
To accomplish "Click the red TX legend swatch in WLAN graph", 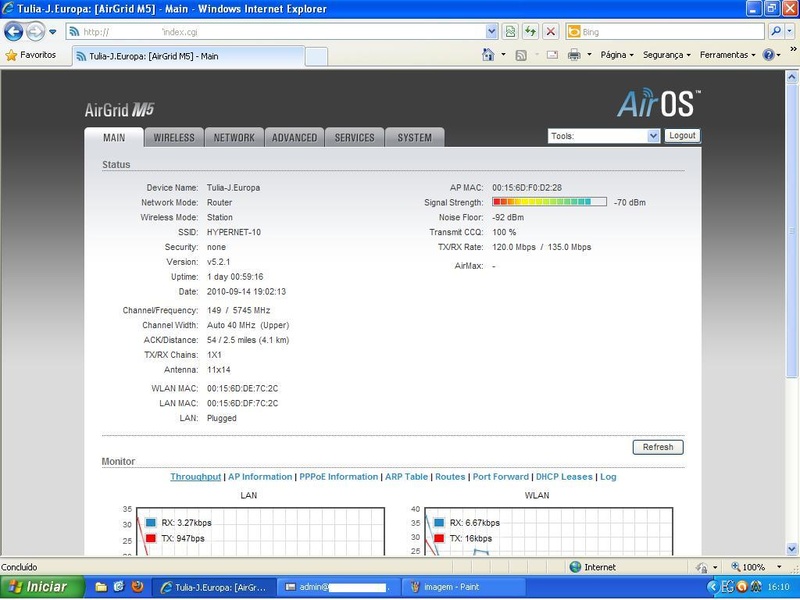I will tap(439, 538).
